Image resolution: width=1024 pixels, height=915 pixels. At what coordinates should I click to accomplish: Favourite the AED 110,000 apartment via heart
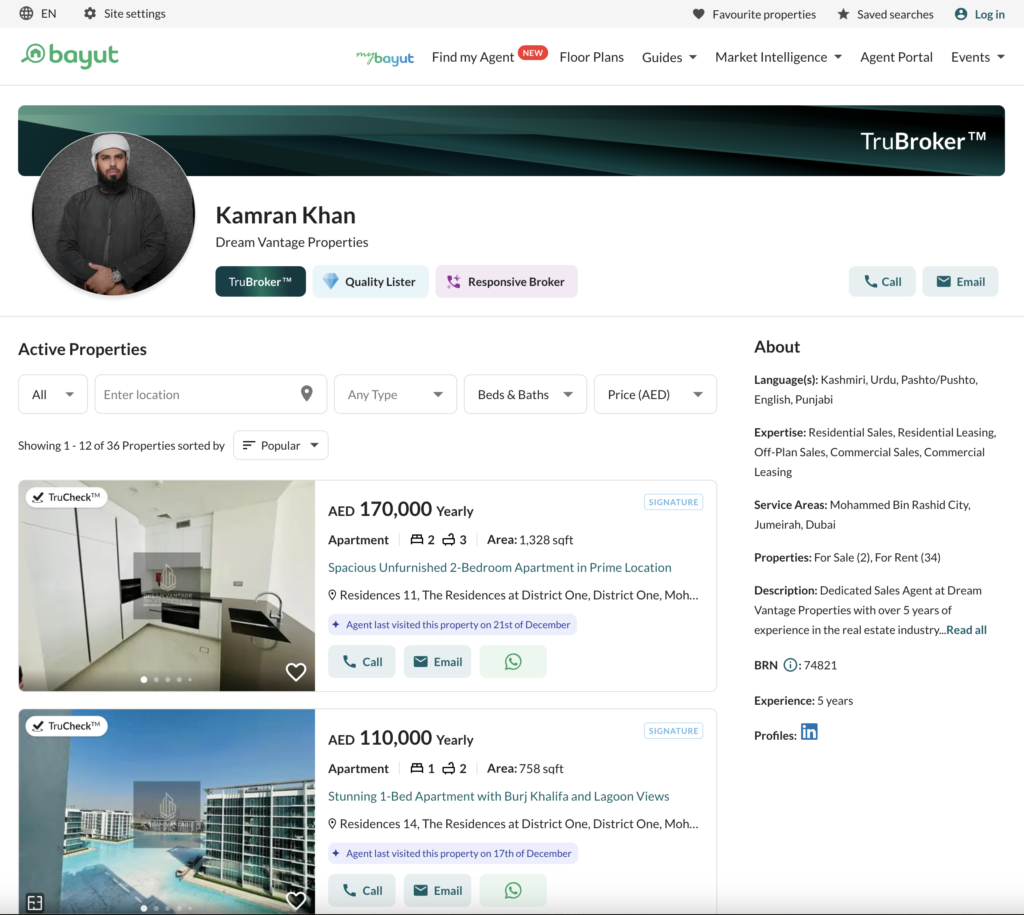point(296,900)
